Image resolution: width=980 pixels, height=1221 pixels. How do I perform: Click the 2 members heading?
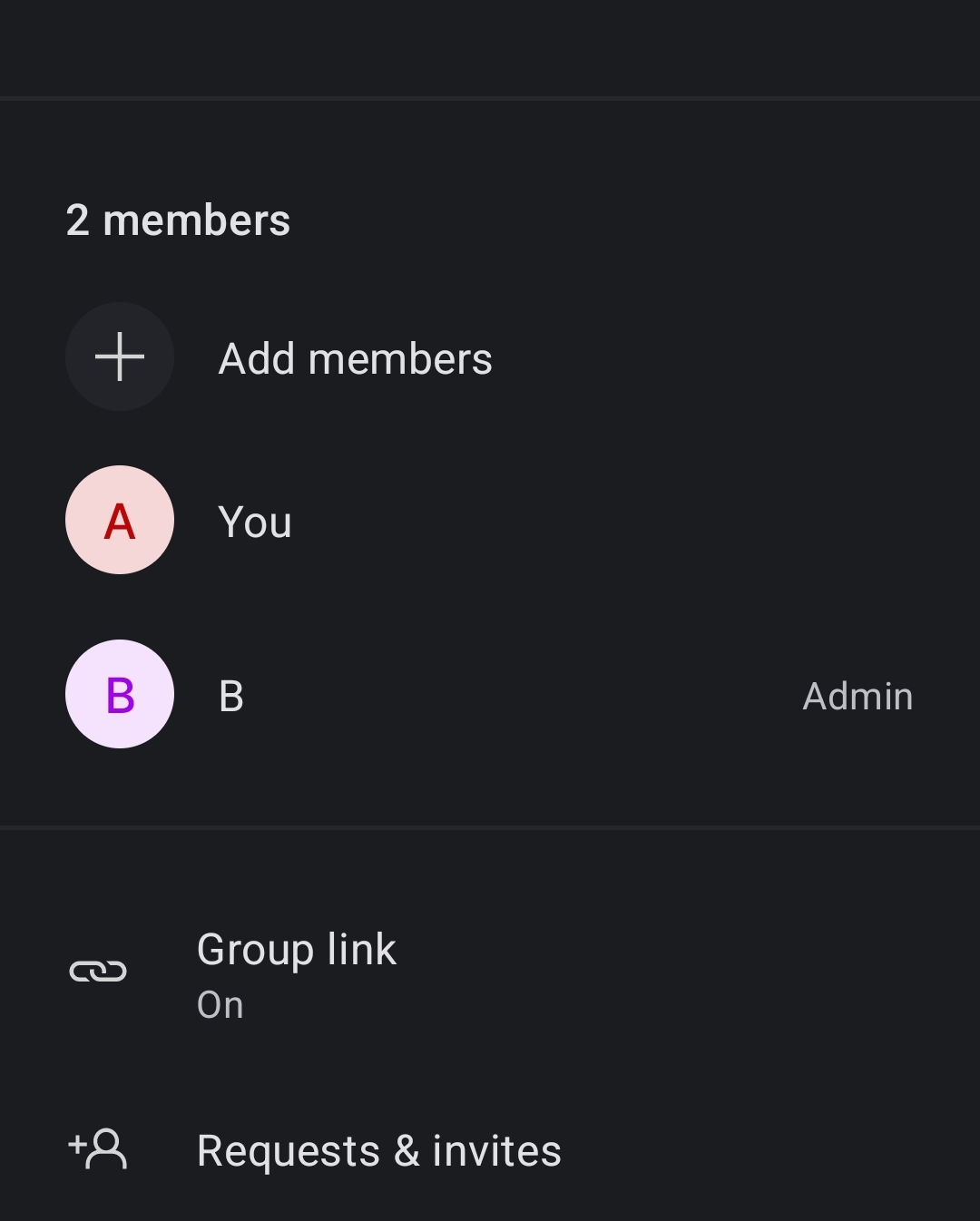pos(178,220)
